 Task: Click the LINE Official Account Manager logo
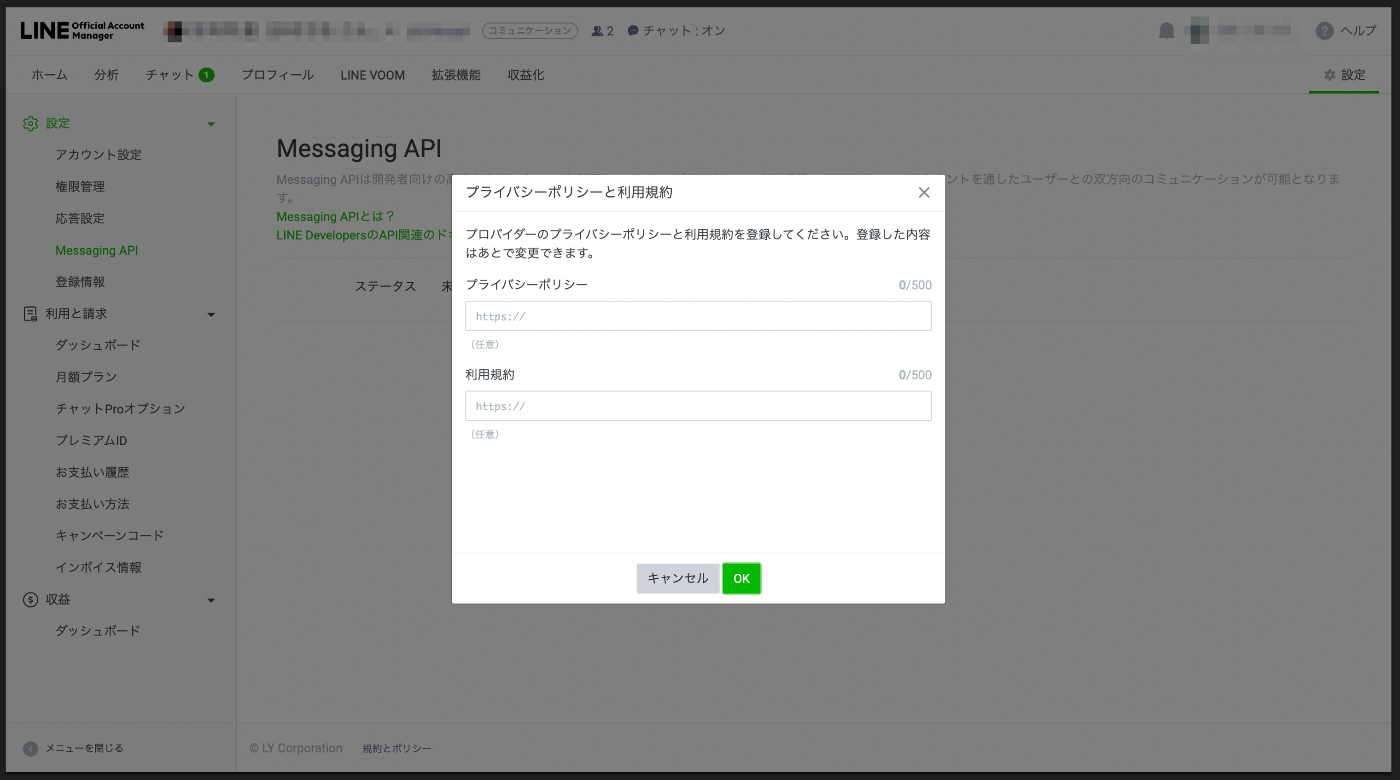82,30
